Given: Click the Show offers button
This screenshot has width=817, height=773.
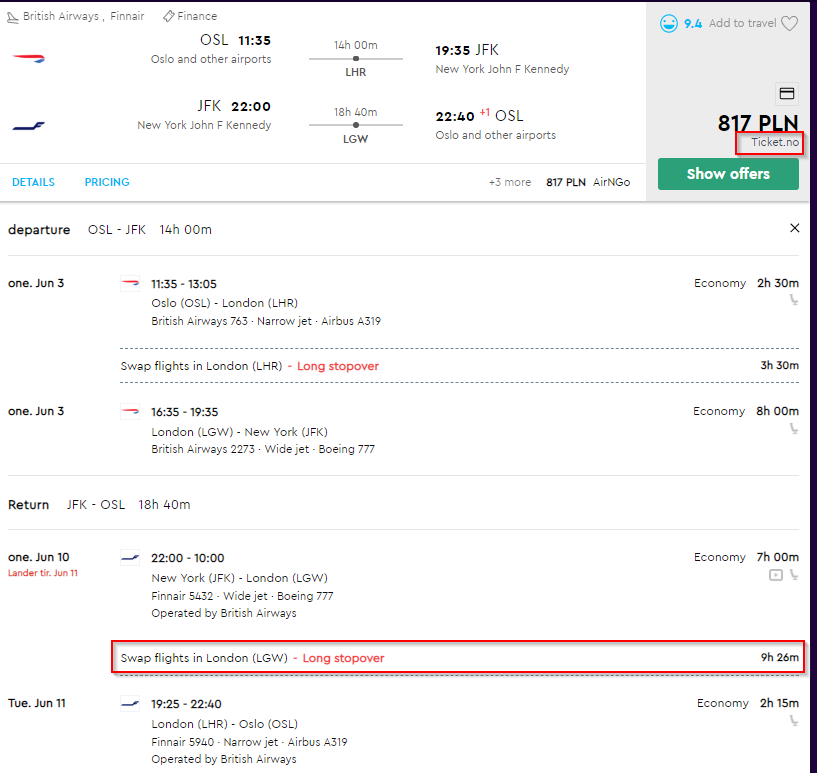Looking at the screenshot, I should 728,174.
